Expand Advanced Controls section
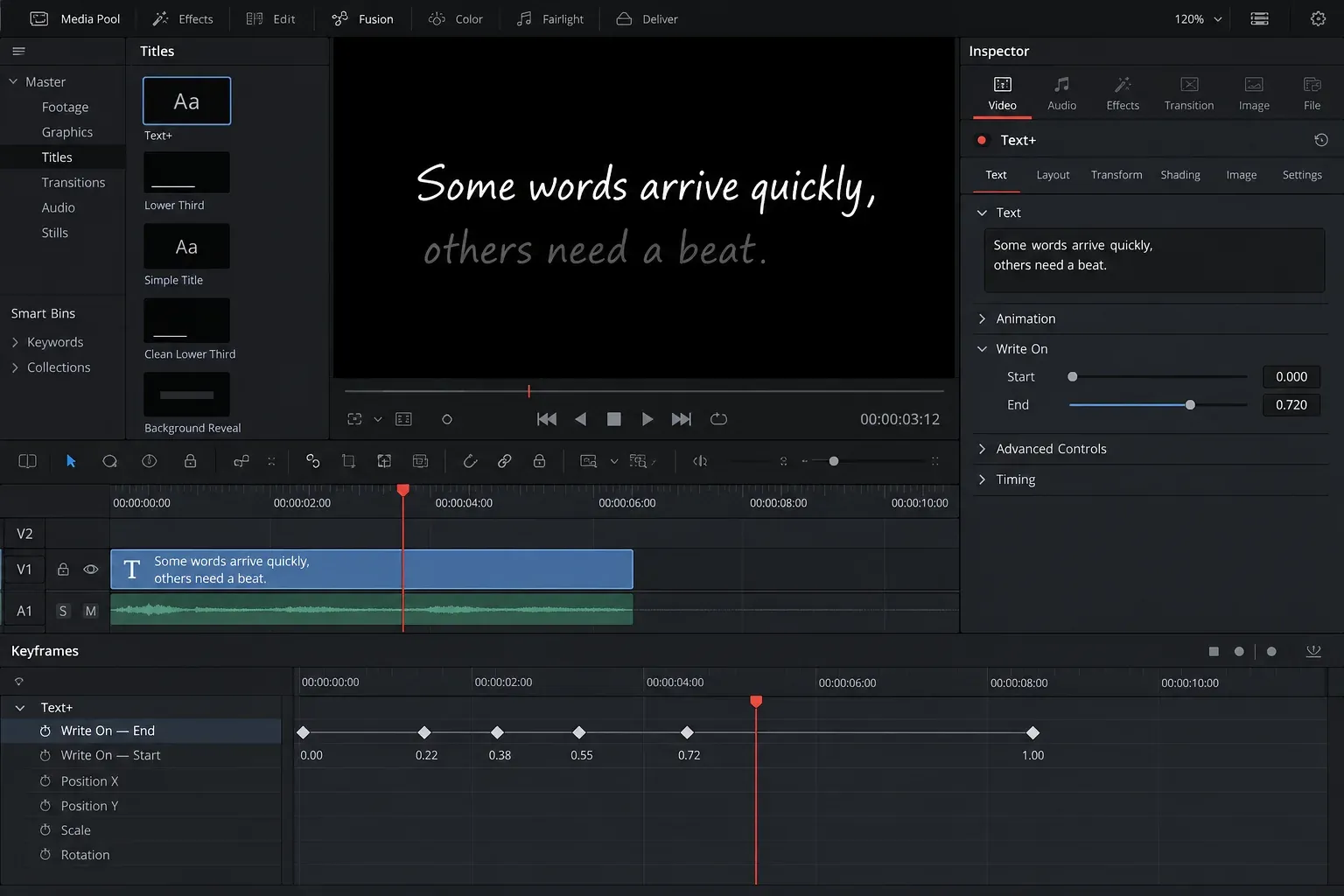The image size is (1344, 896). 983,449
